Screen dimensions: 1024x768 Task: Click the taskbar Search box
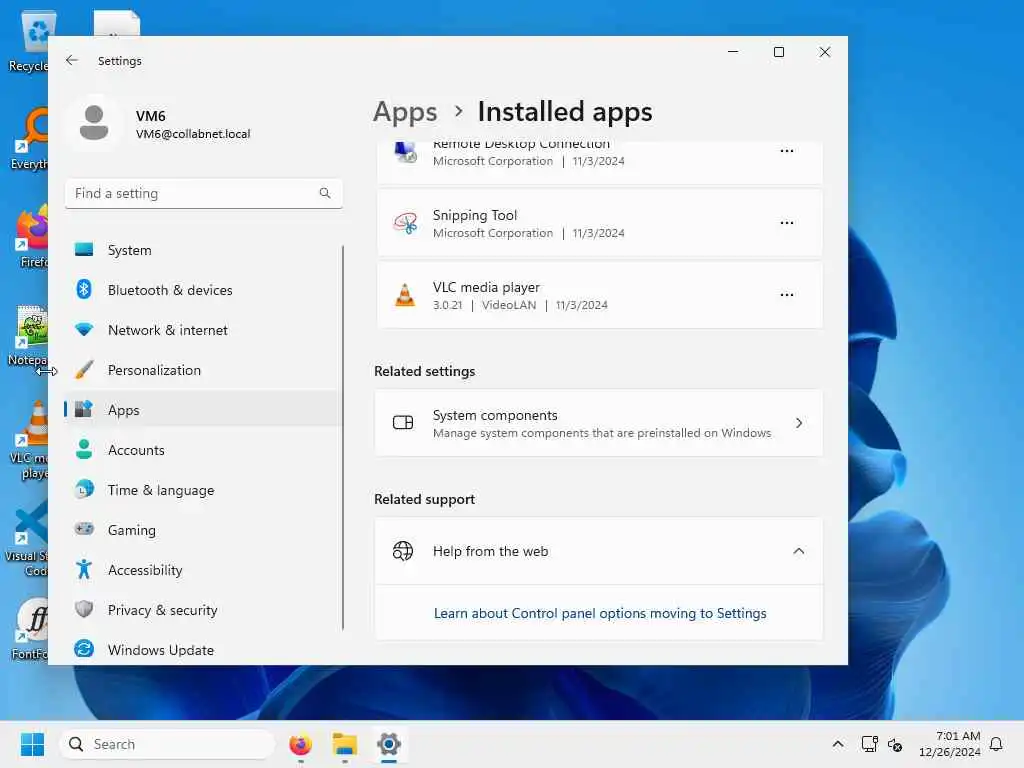(x=167, y=744)
